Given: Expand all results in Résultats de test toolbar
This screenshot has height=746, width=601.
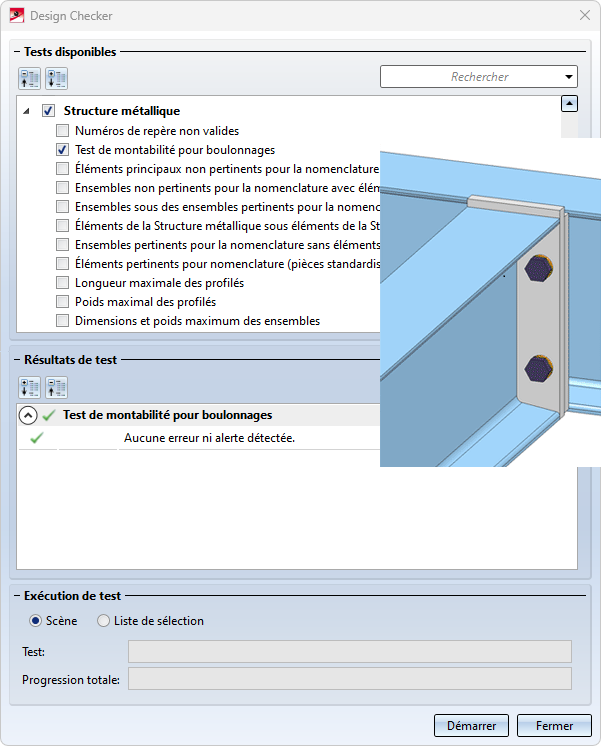Looking at the screenshot, I should (30, 387).
